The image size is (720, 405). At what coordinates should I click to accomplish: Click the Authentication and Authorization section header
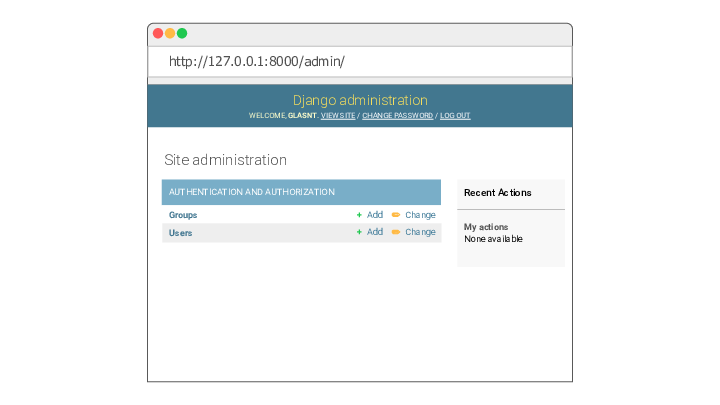coord(301,192)
